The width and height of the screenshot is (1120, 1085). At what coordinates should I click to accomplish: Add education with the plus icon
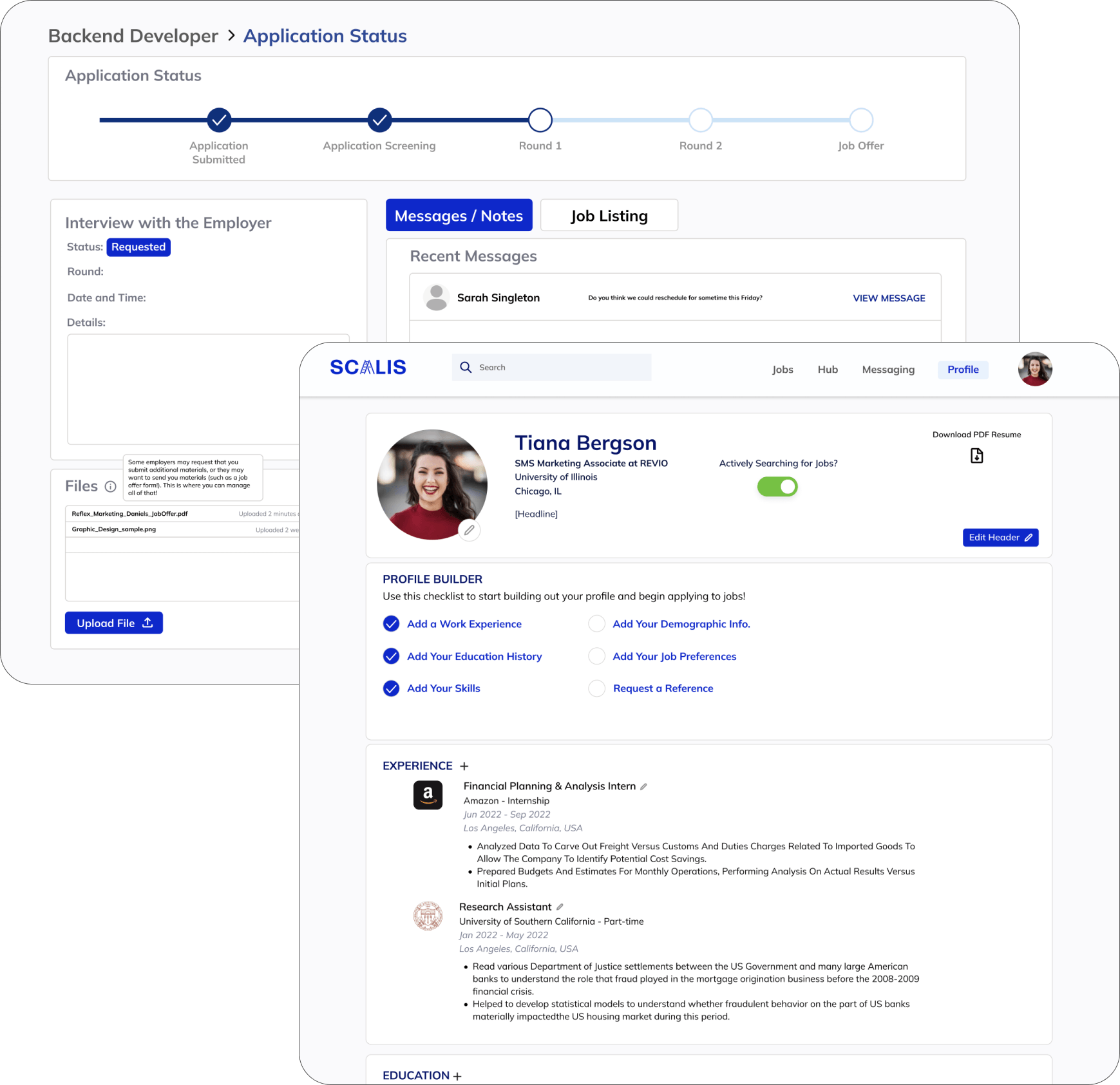click(457, 1076)
